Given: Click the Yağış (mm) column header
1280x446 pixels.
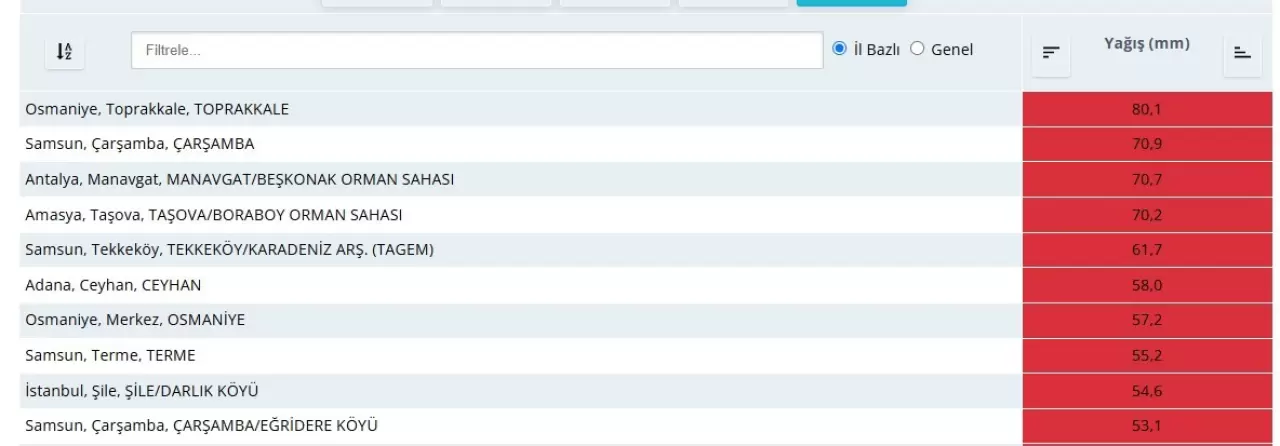Looking at the screenshot, I should (x=1147, y=44).
